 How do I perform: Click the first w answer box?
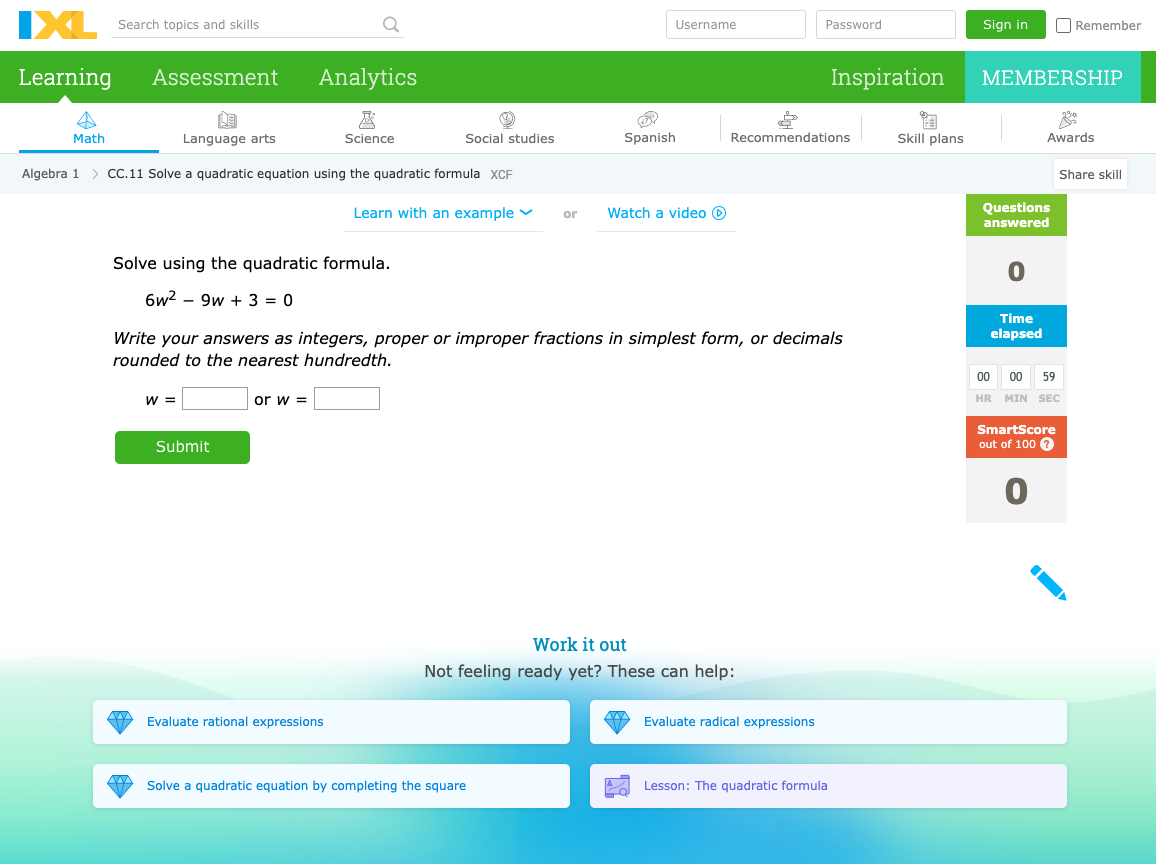215,399
